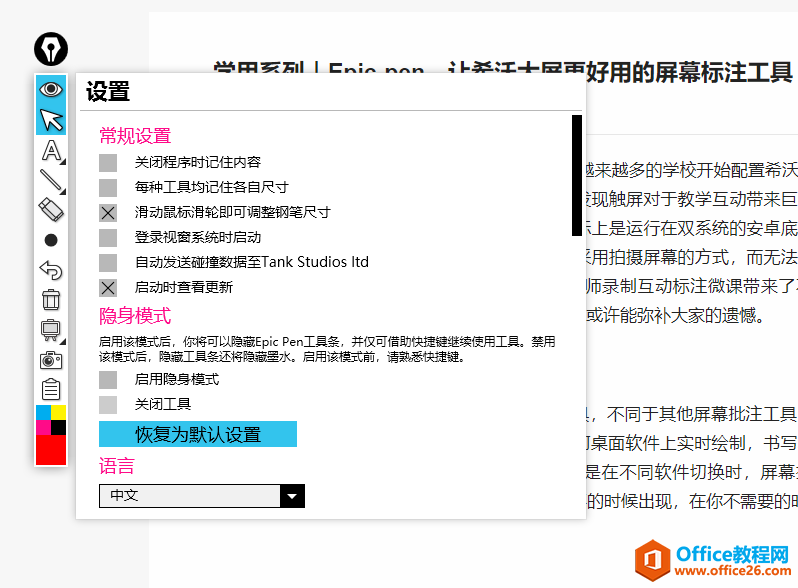Enable 关闭程序时记住内容 checkbox
This screenshot has height=588, width=798.
[108, 163]
